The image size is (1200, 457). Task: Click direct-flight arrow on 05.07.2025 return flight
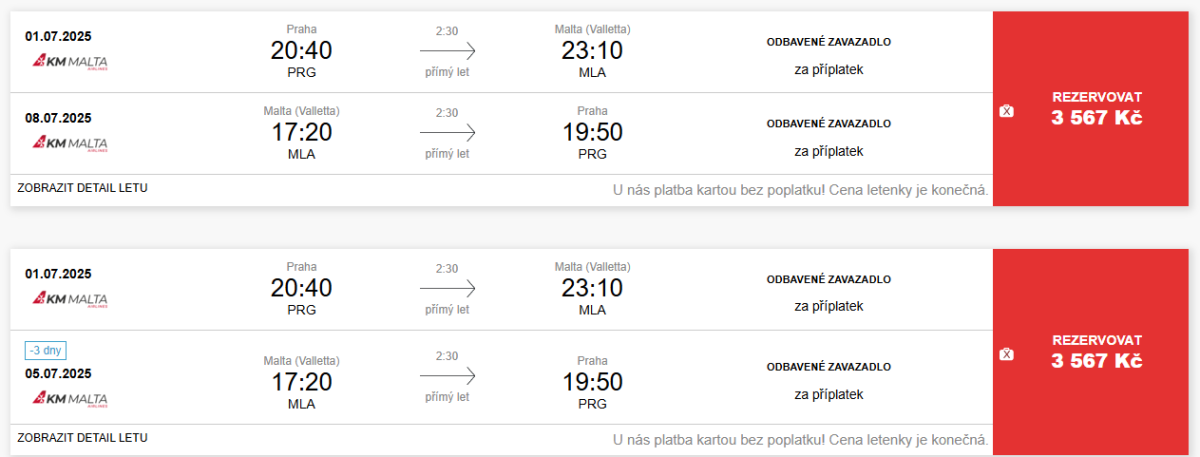click(447, 376)
